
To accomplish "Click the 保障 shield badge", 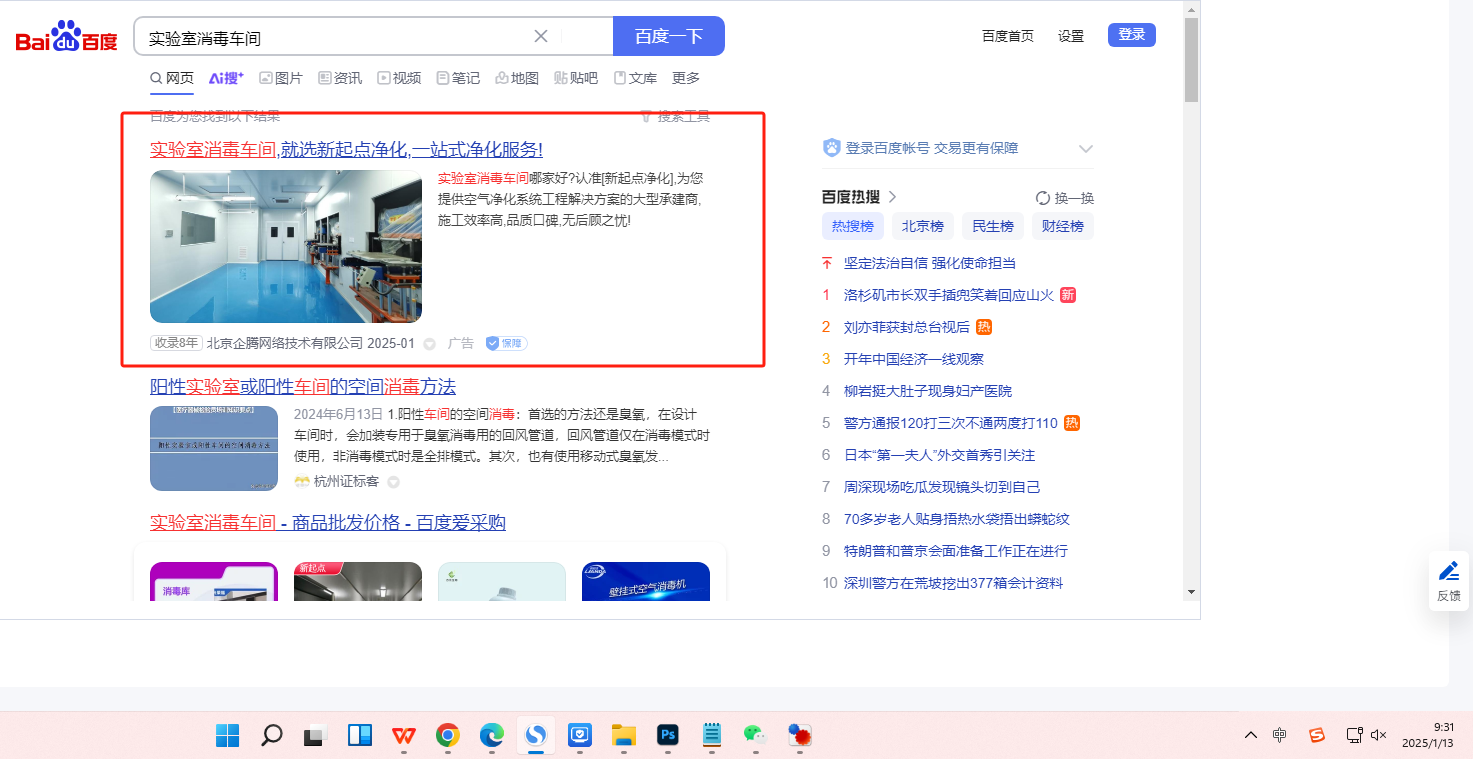I will tap(506, 343).
